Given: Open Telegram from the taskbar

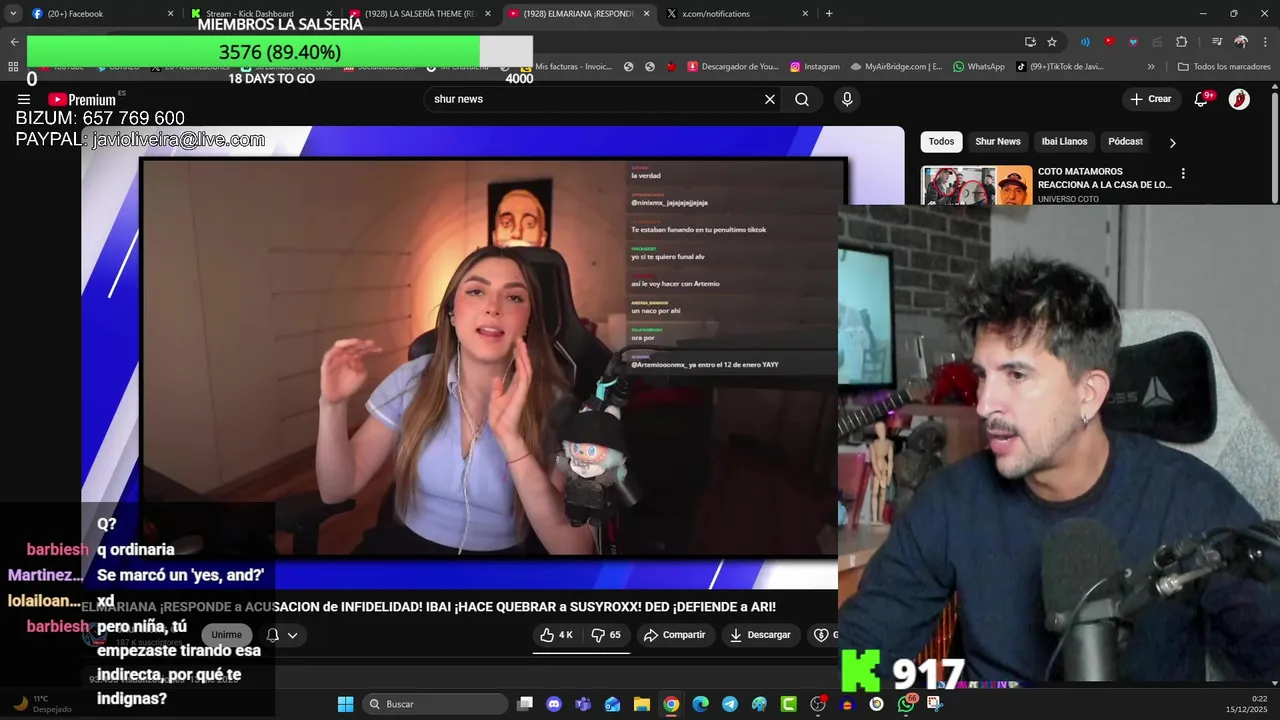Looking at the screenshot, I should pos(730,704).
